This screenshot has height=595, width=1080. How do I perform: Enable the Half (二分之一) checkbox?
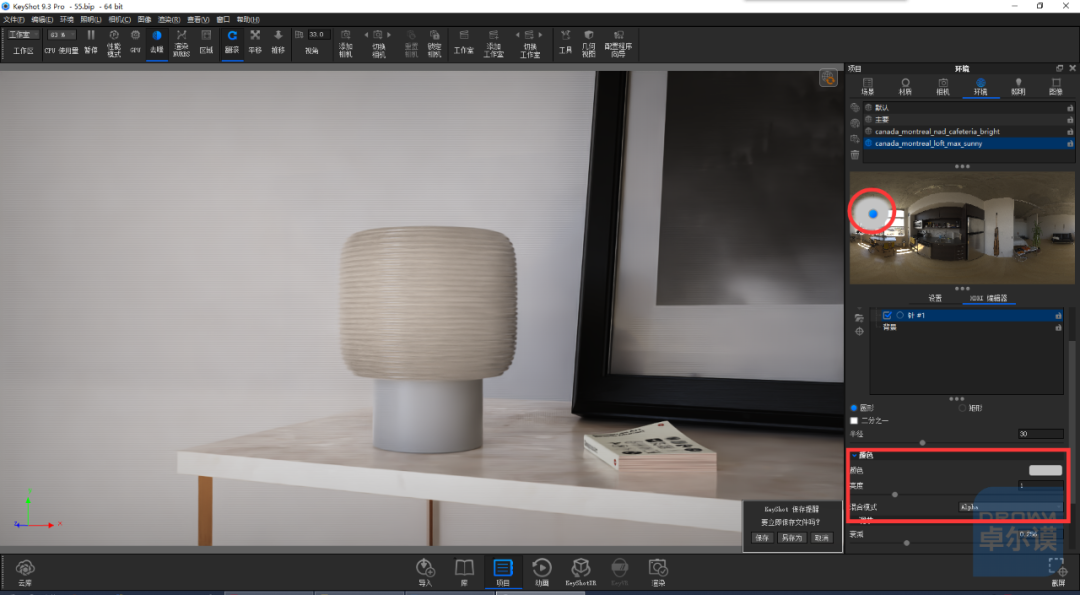click(x=854, y=420)
